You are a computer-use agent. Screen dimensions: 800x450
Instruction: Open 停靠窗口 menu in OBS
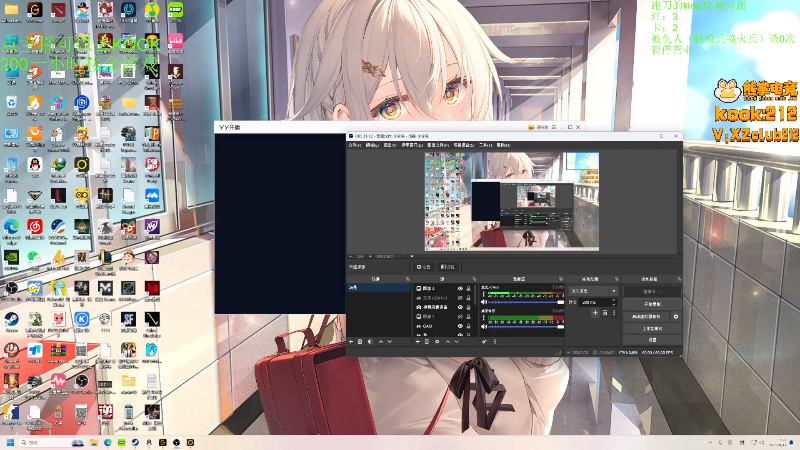[x=411, y=145]
